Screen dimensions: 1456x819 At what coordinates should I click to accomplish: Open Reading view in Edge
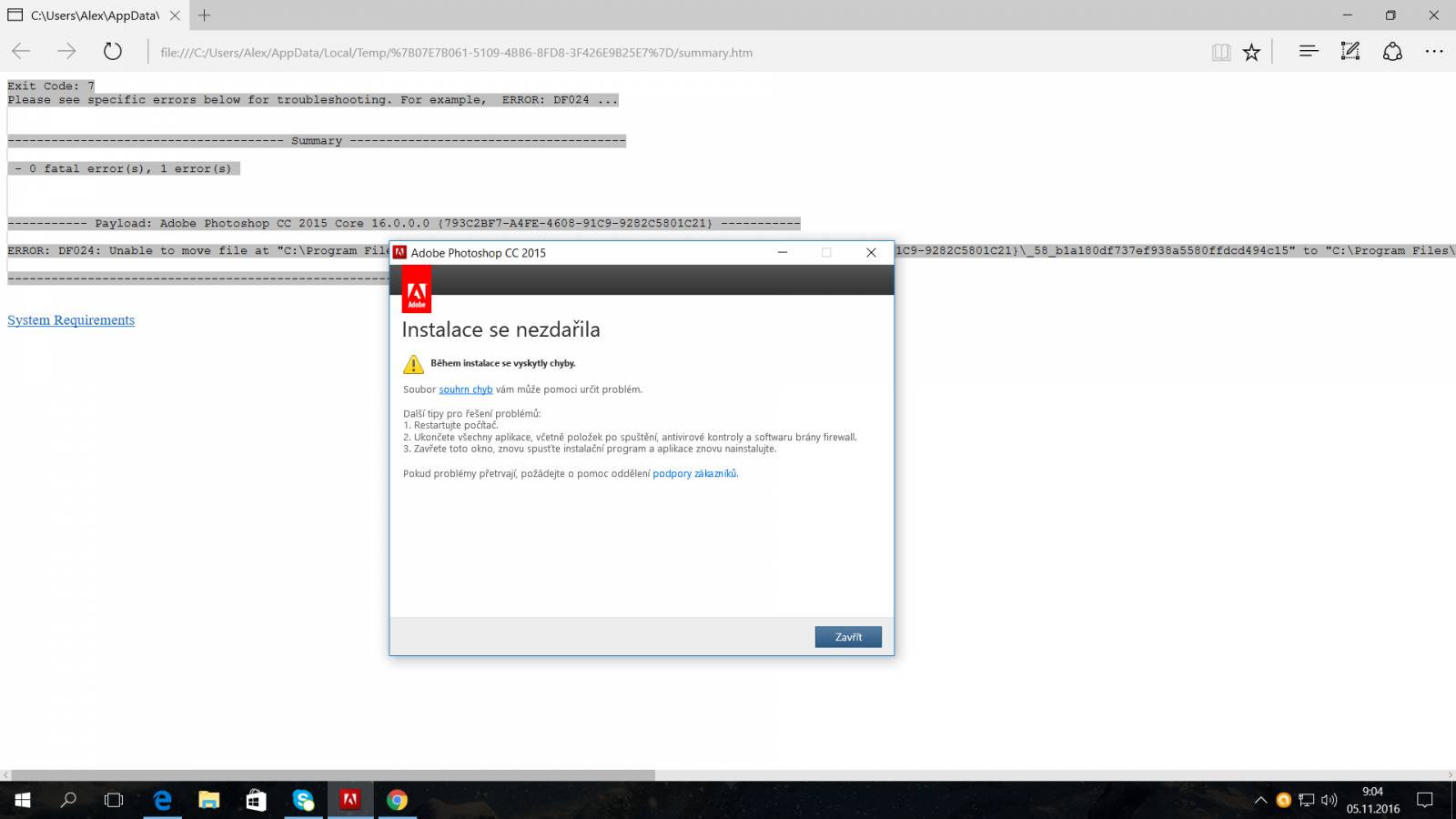click(x=1221, y=52)
